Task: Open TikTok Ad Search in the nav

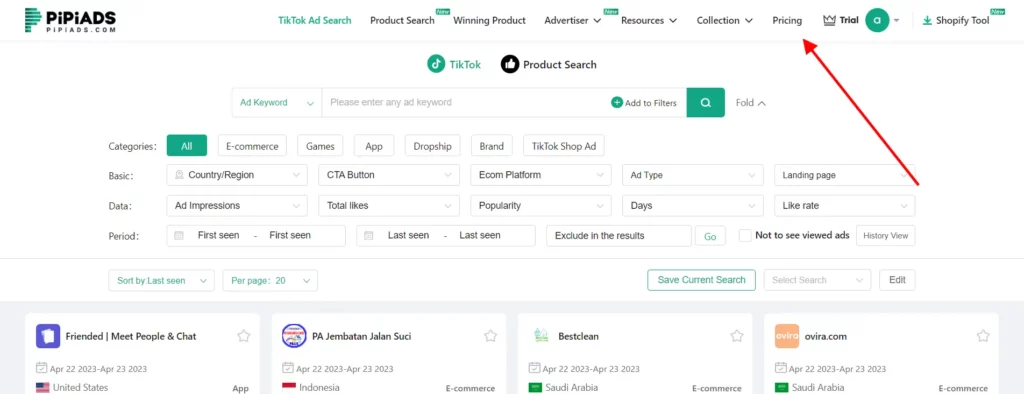Action: [315, 20]
